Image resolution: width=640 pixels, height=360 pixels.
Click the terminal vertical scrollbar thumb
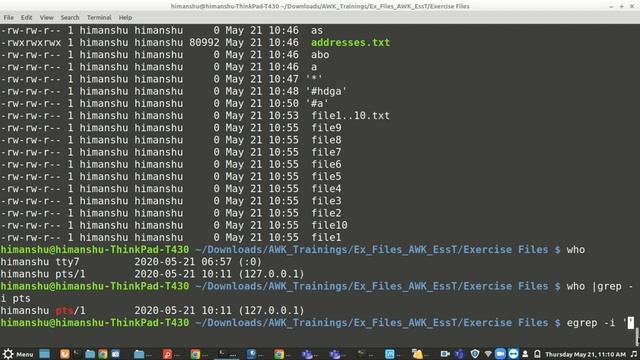point(637,336)
